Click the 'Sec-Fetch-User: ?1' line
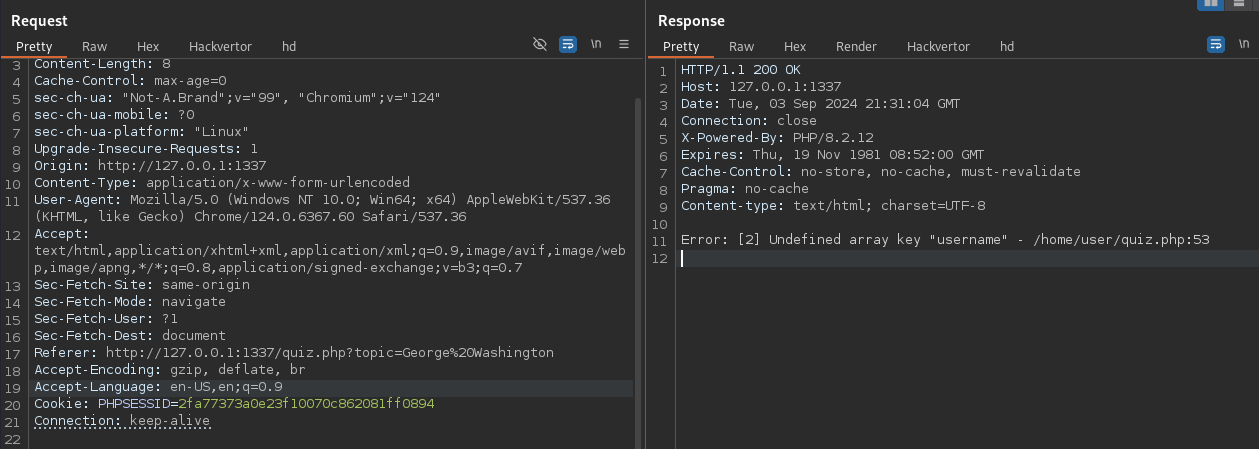This screenshot has width=1259, height=449. tap(106, 319)
